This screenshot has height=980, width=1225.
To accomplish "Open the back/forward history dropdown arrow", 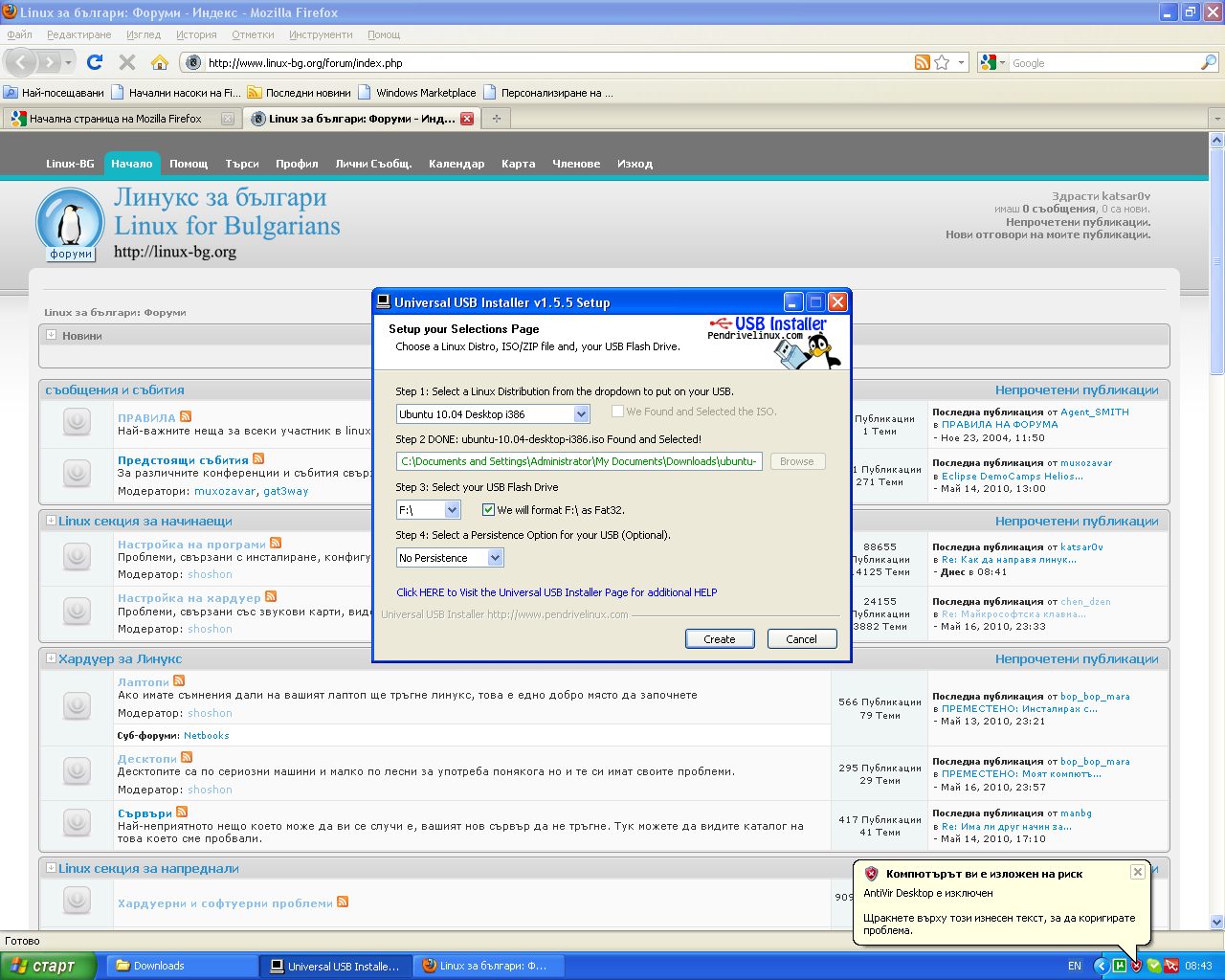I will click(68, 62).
